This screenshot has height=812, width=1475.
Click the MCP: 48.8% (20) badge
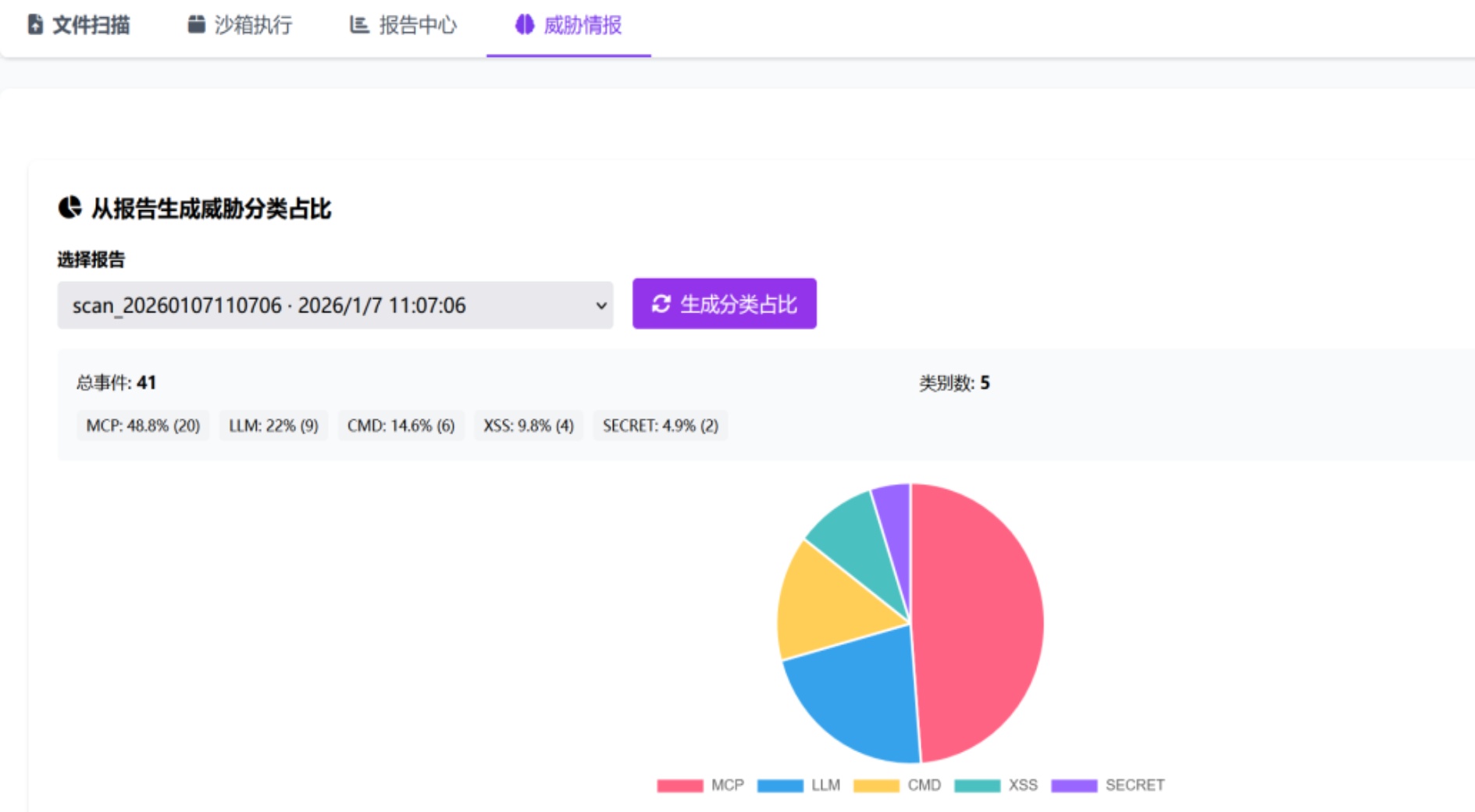(143, 426)
